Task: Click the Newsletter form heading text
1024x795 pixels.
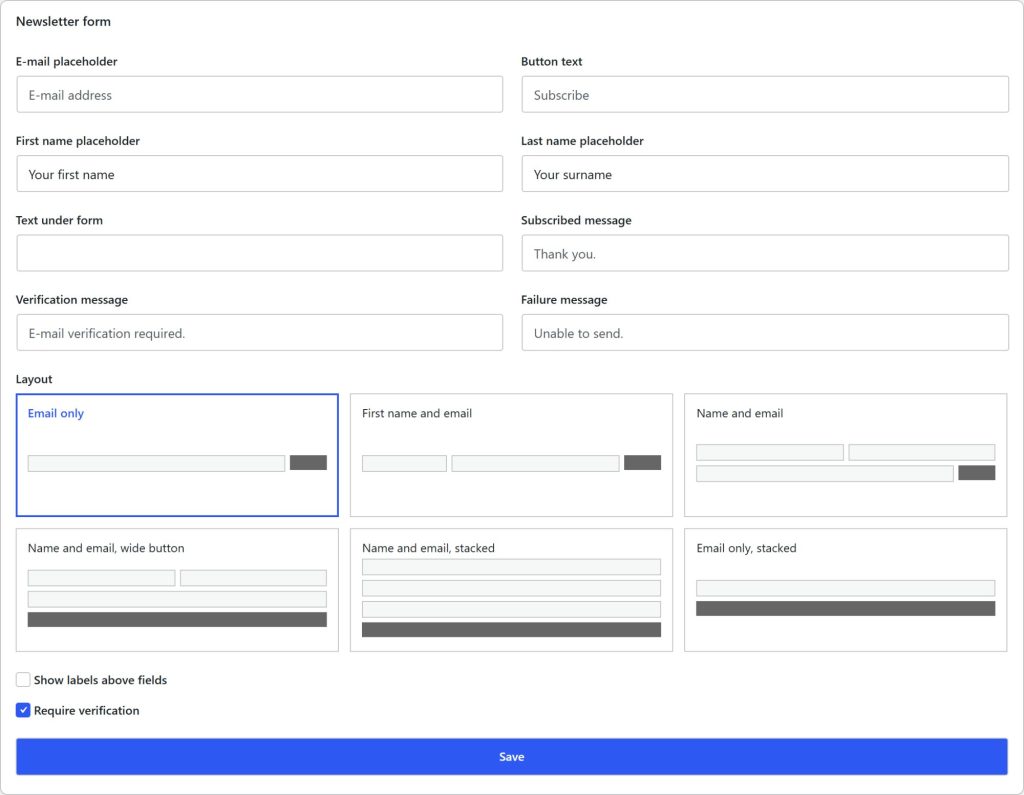Action: (x=63, y=22)
